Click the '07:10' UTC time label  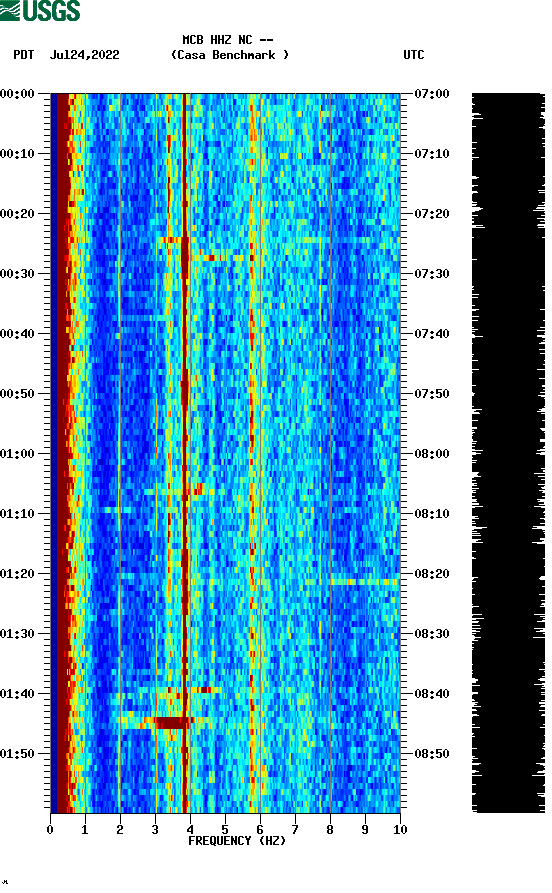click(432, 154)
